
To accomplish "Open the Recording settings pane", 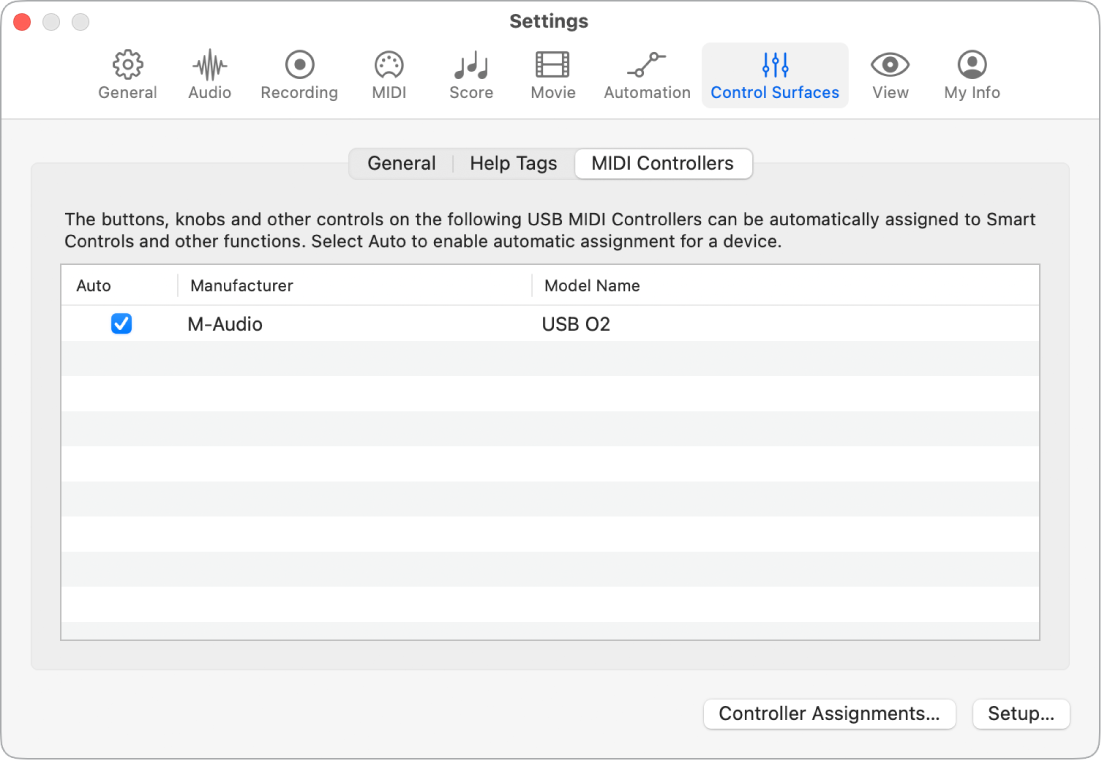I will click(299, 74).
